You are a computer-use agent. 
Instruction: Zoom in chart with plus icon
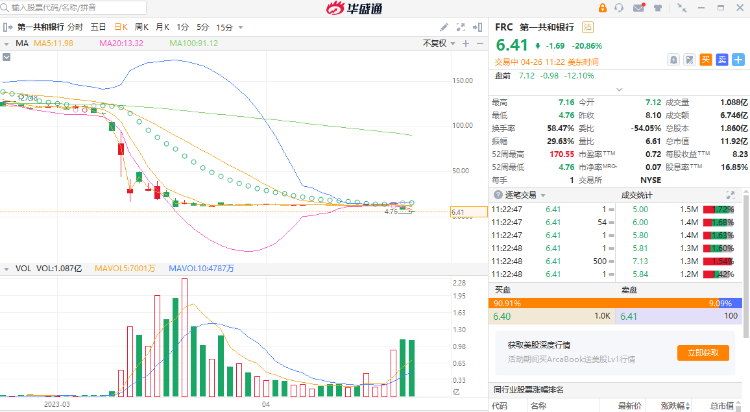click(x=466, y=44)
